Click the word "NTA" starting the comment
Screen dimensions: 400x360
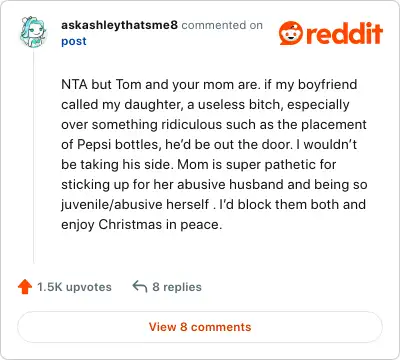[x=74, y=84]
